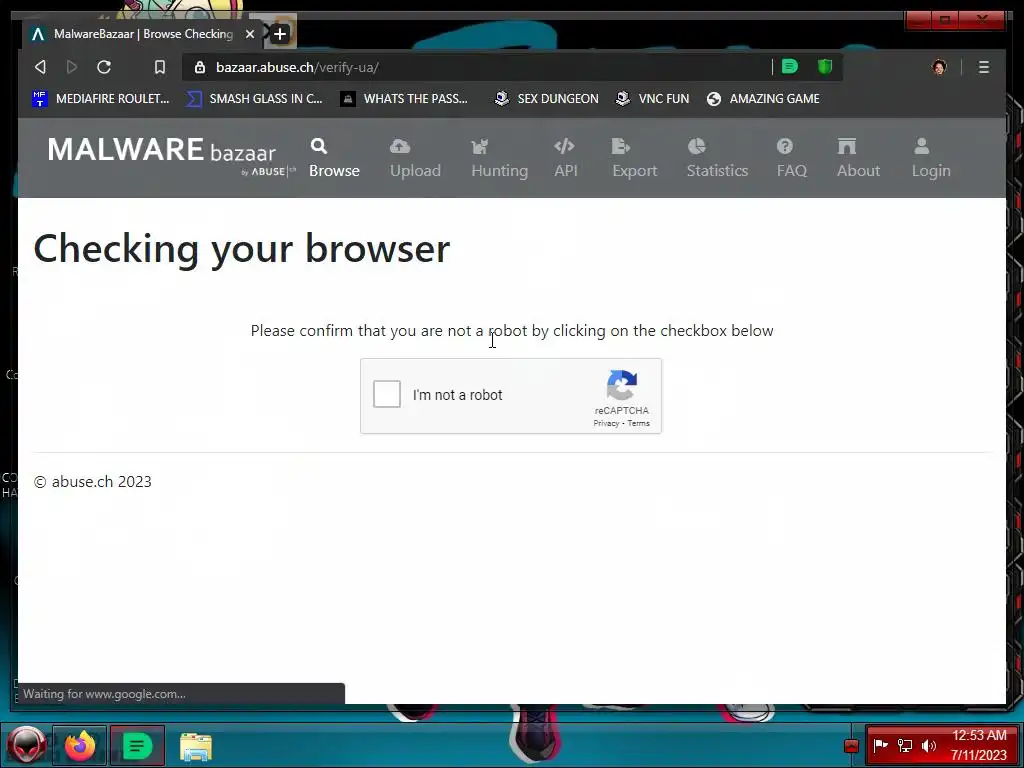Click the address bar URL field

477,67
